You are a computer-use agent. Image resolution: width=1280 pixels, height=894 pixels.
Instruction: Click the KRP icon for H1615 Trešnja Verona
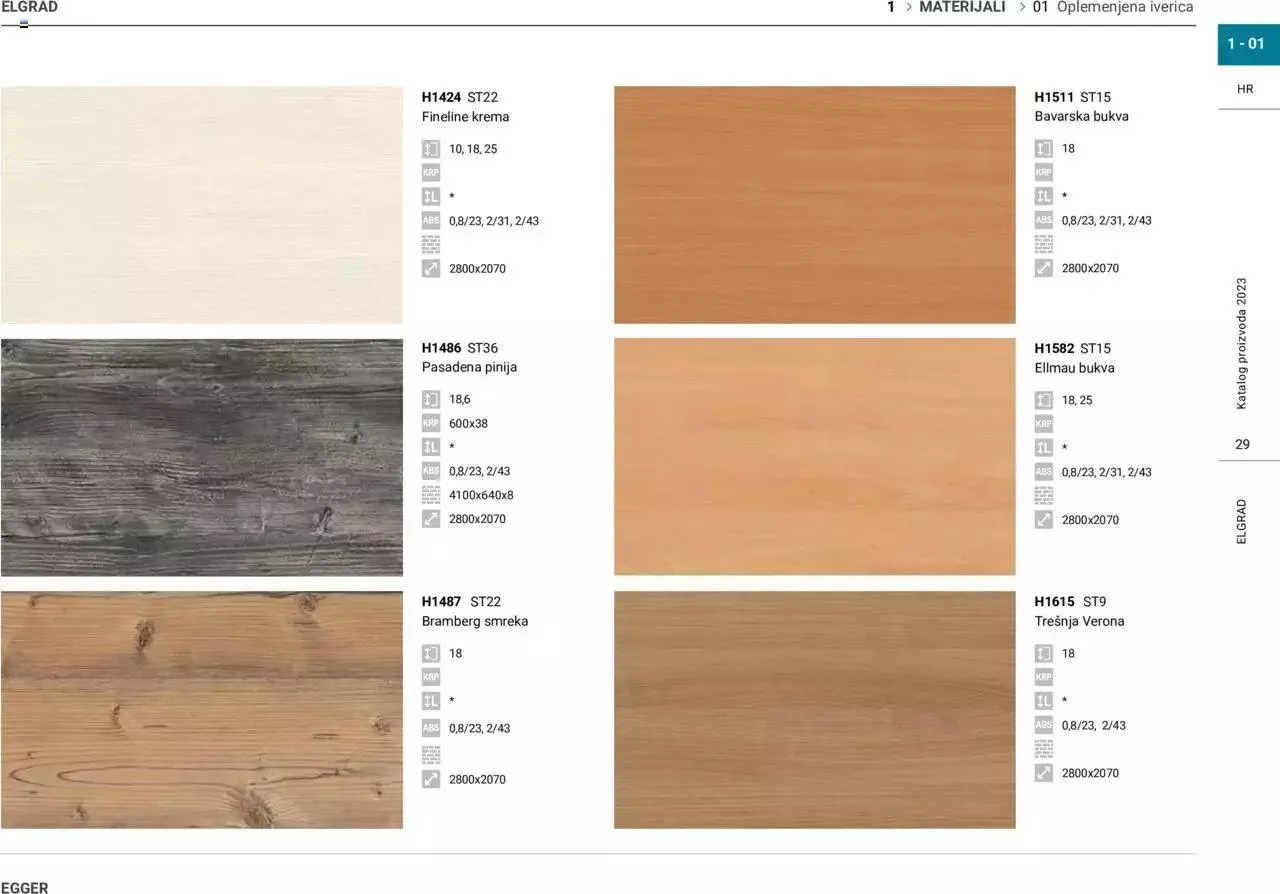(x=1043, y=677)
